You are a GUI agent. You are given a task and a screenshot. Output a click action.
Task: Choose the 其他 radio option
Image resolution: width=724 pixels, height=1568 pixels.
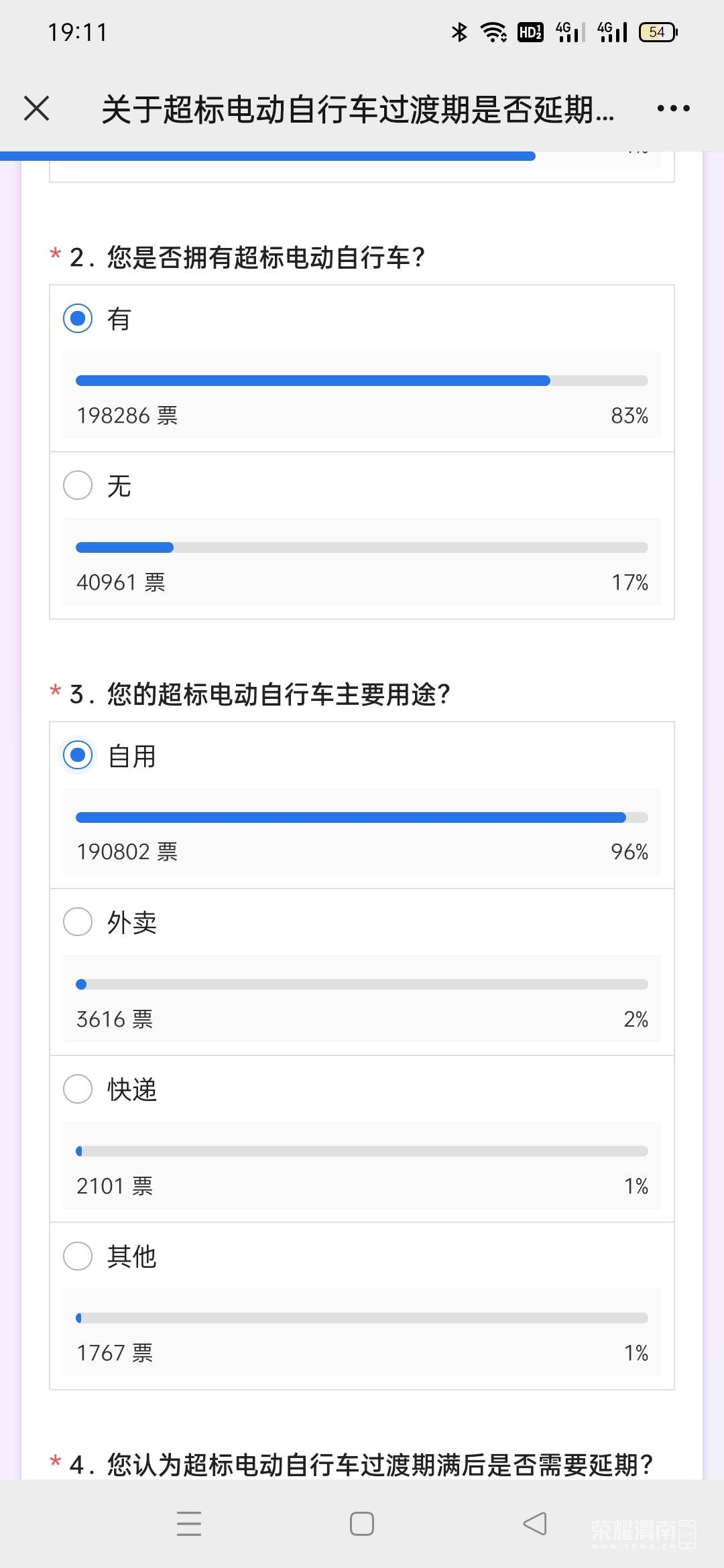pyautogui.click(x=78, y=1256)
